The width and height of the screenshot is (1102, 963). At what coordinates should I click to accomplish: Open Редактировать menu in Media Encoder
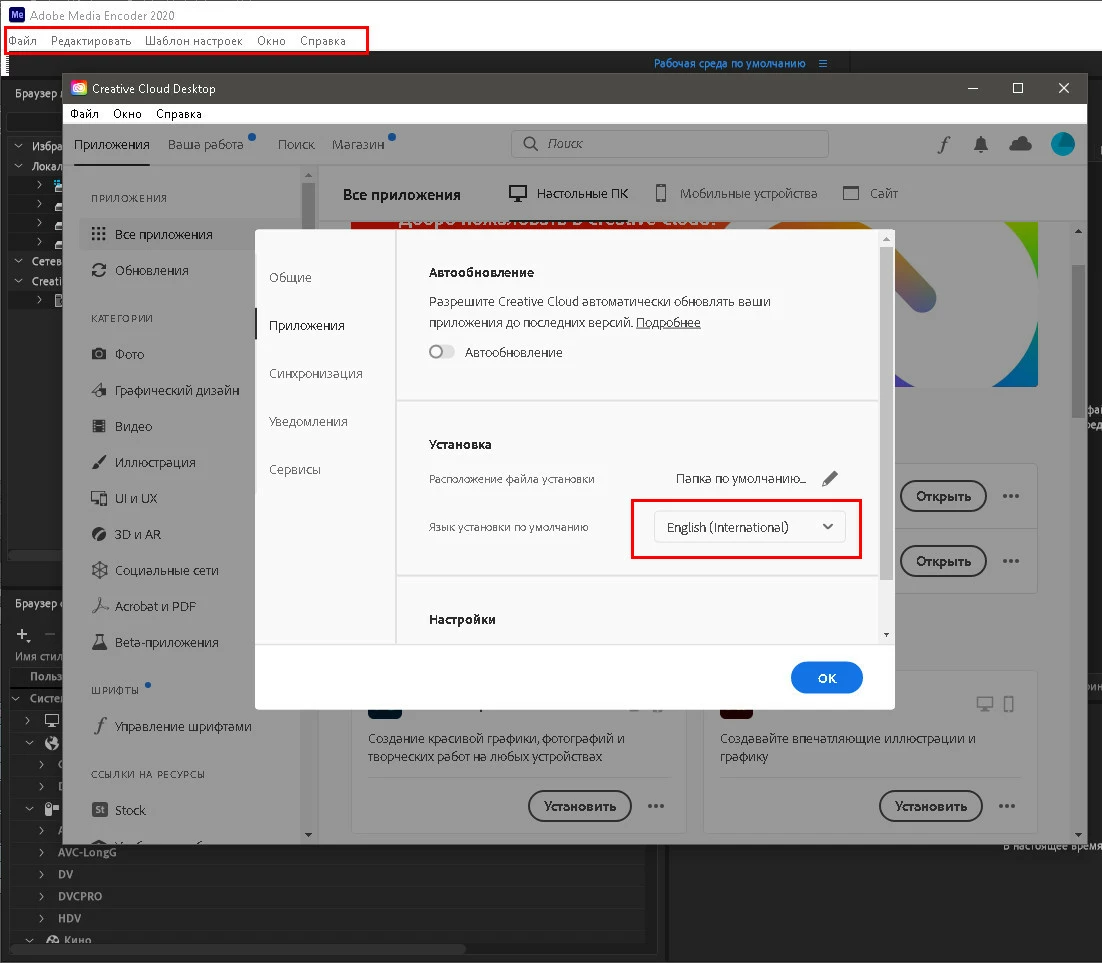click(x=91, y=41)
